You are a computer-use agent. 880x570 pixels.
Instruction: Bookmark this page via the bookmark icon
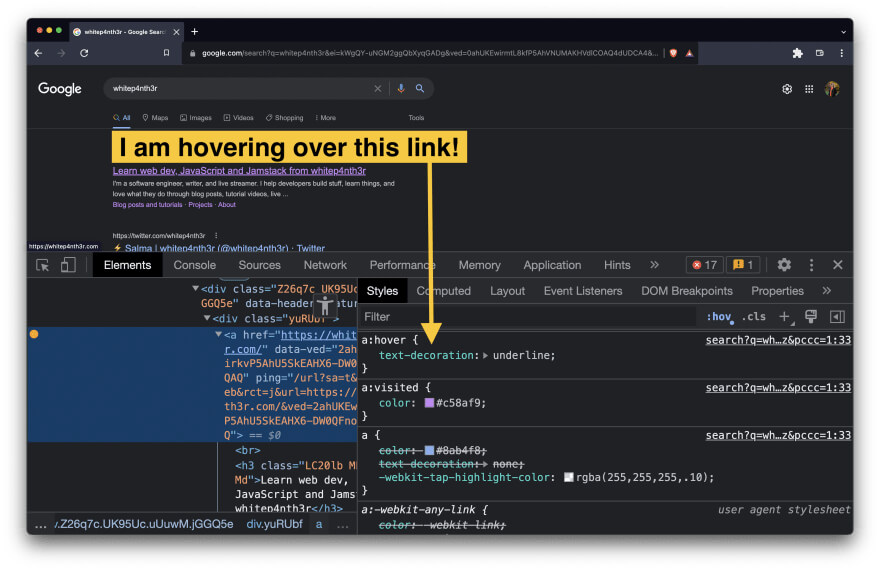click(166, 53)
